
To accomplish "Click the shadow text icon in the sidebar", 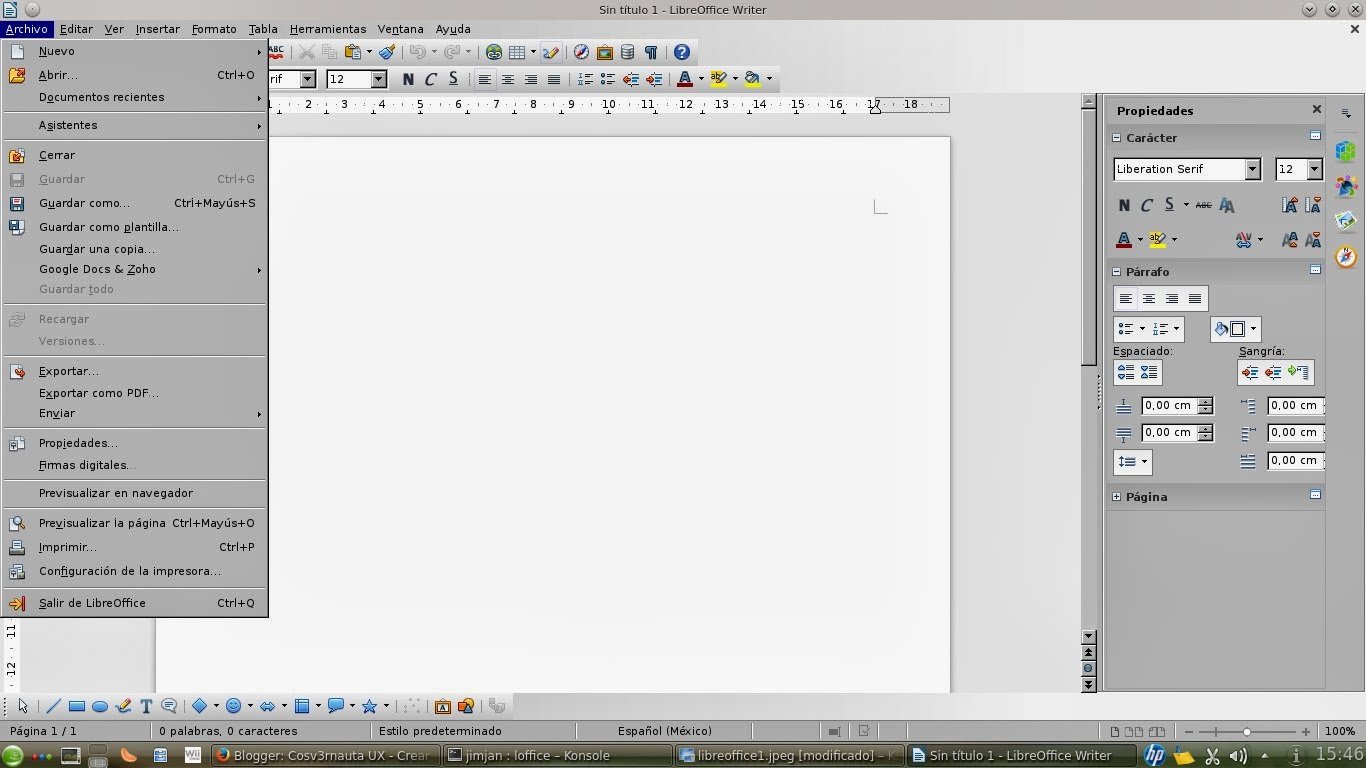I will 1227,205.
